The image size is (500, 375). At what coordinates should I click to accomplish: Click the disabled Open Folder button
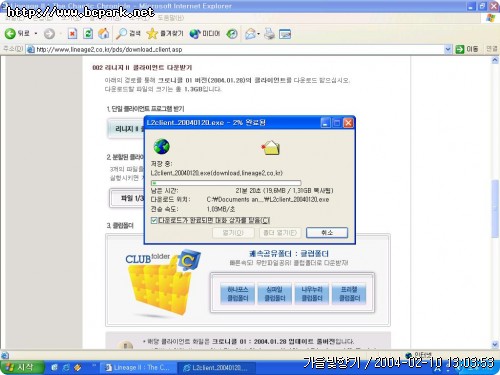pos(280,233)
